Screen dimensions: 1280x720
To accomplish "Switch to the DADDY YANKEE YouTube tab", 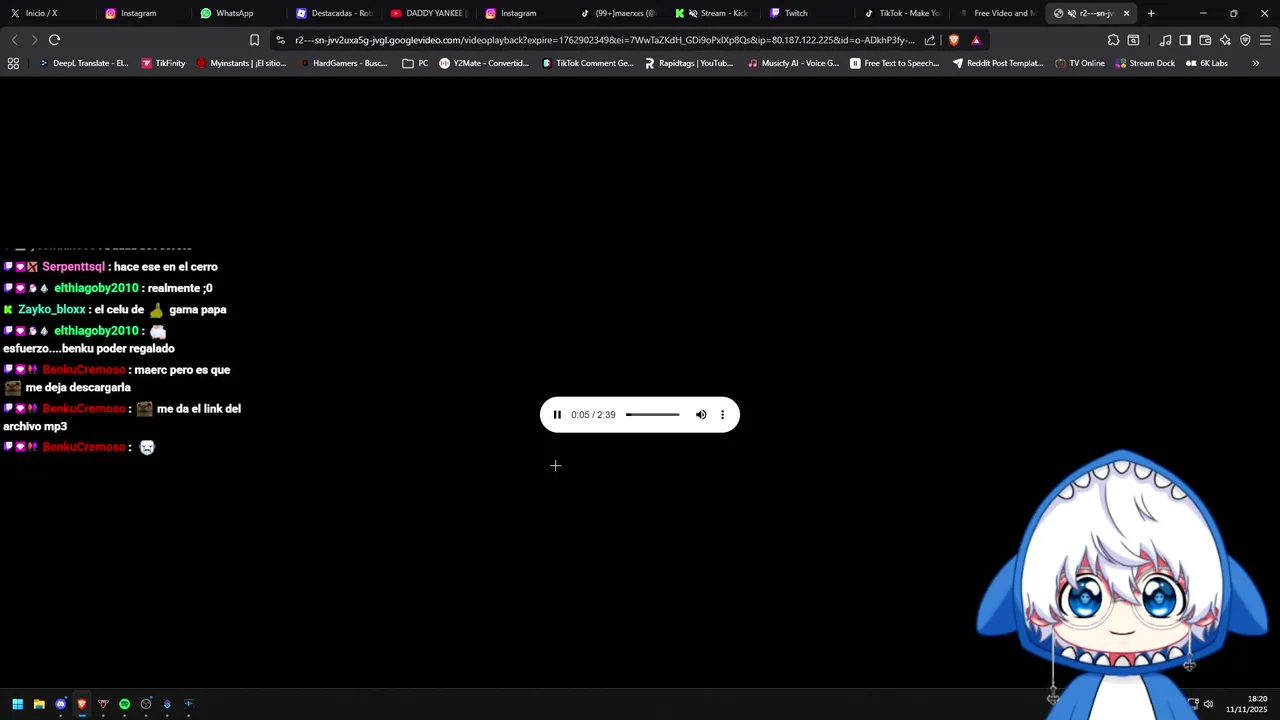I will click(x=429, y=13).
